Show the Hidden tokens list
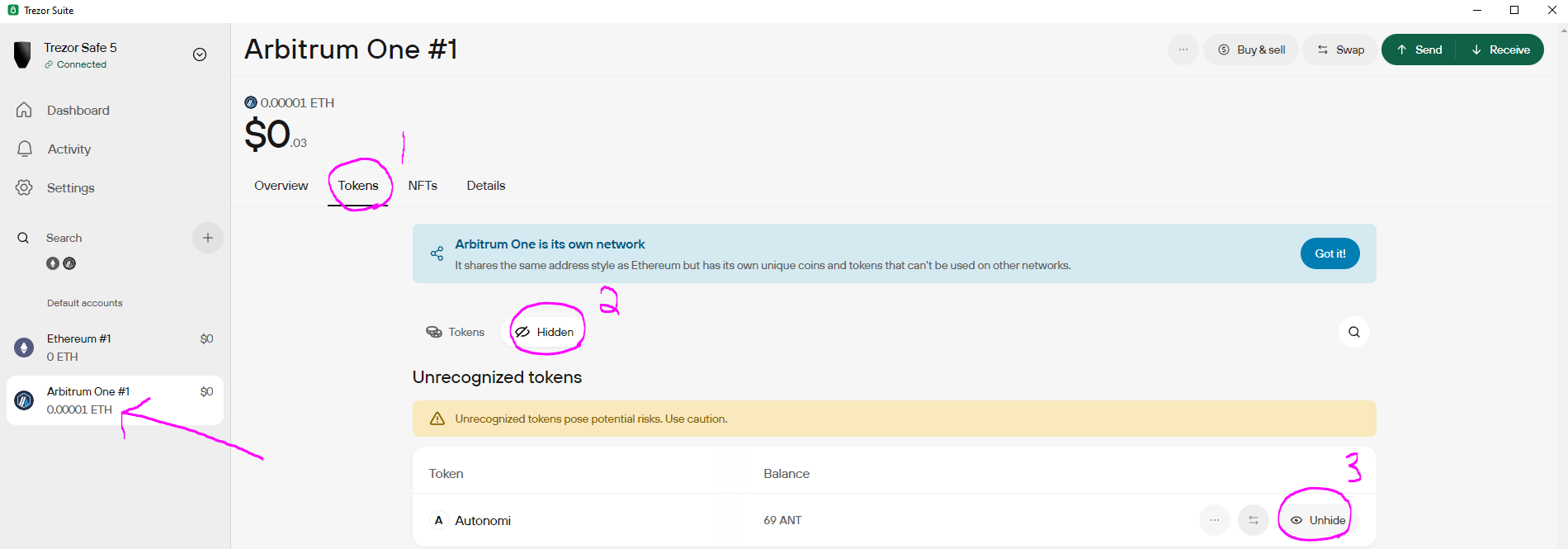Viewport: 1568px width, 549px height. (545, 332)
